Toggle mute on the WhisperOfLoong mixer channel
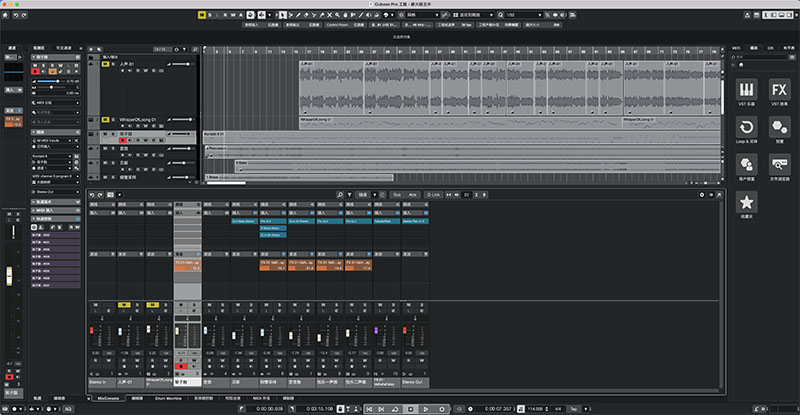 click(x=152, y=305)
